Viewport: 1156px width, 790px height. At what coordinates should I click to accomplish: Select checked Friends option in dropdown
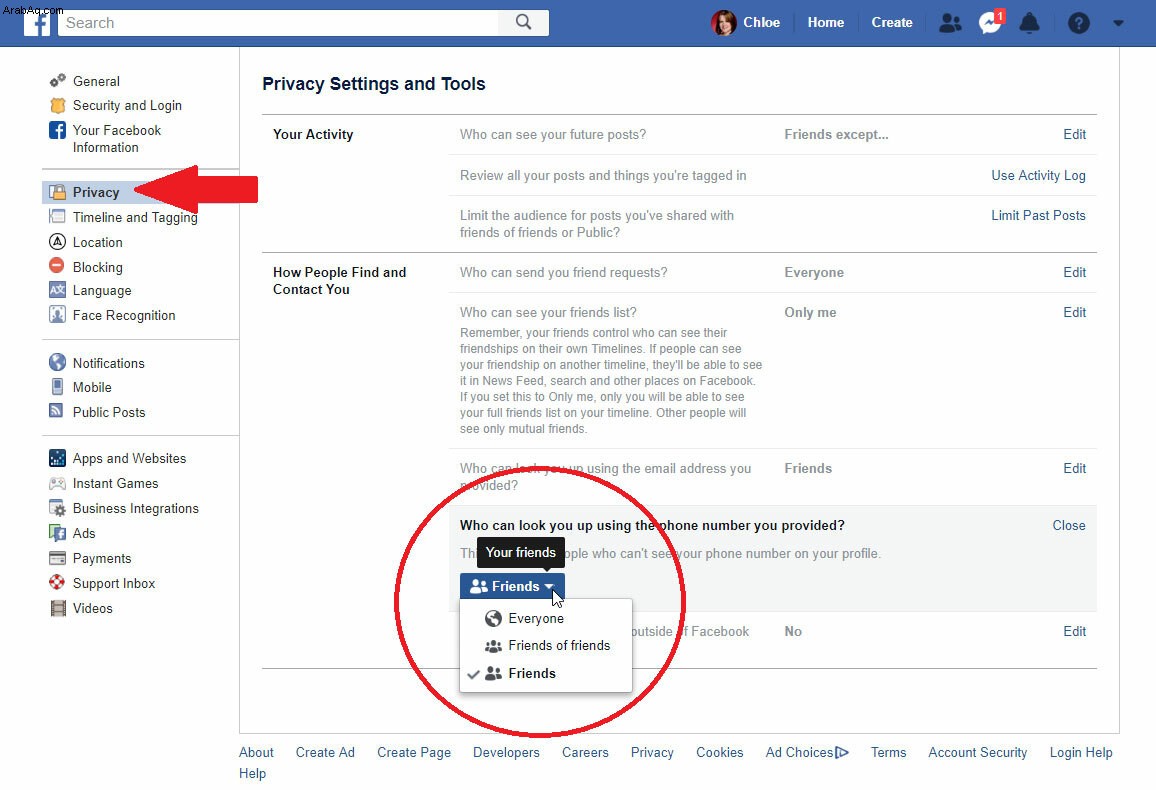(x=546, y=674)
